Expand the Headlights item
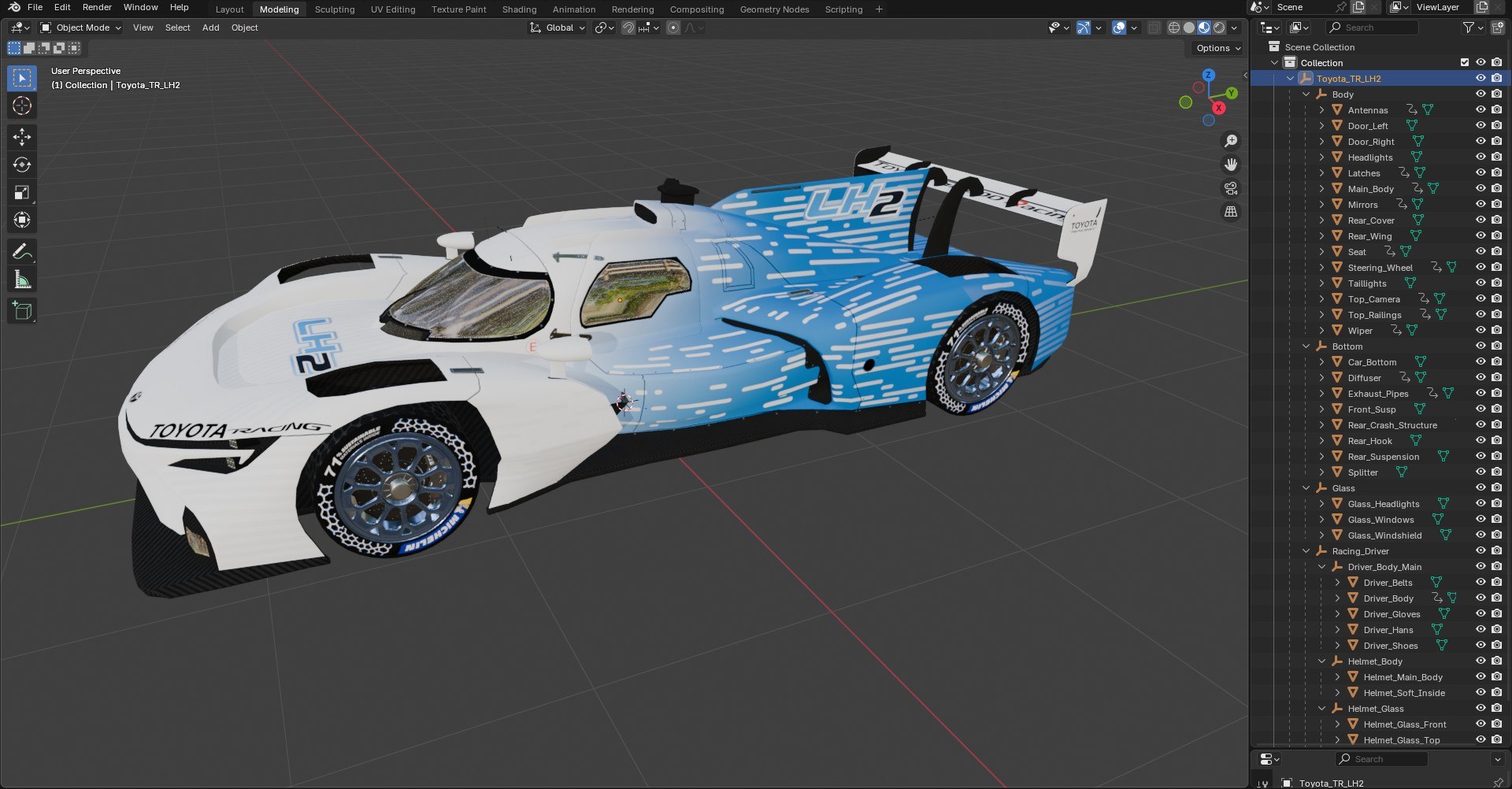1512x789 pixels. click(x=1321, y=157)
